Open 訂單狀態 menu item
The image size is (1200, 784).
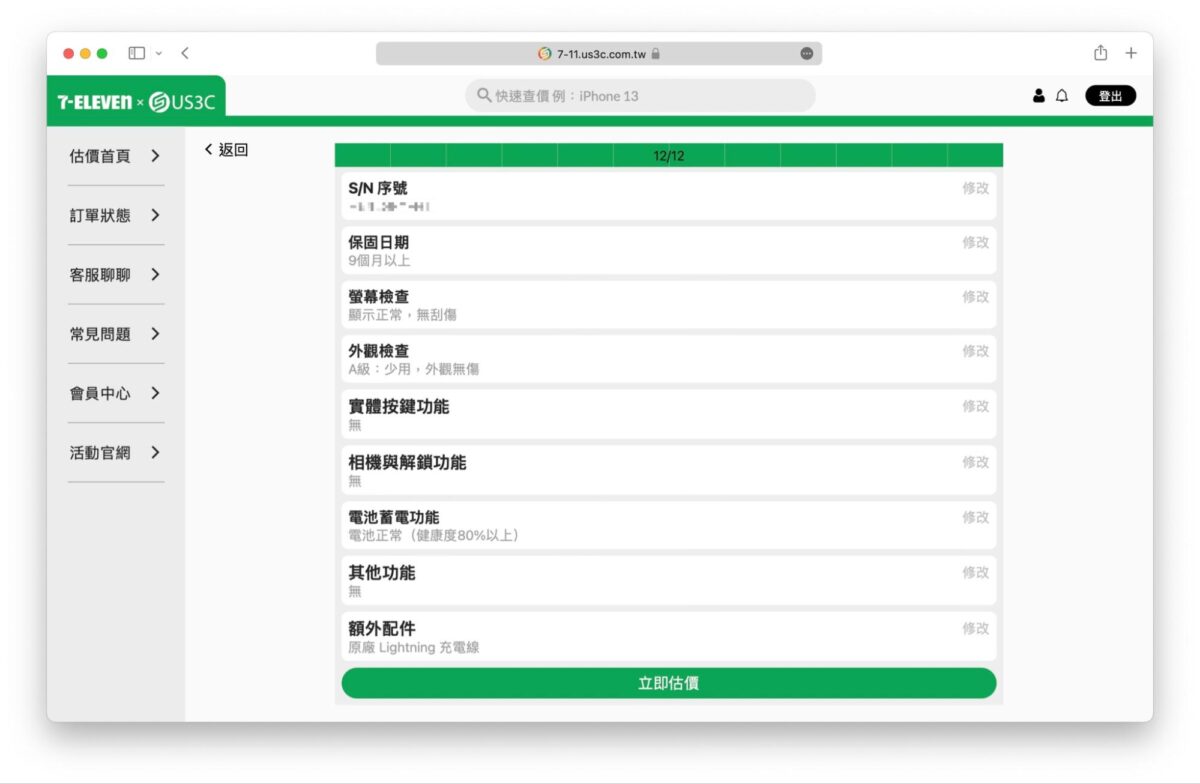(100, 215)
